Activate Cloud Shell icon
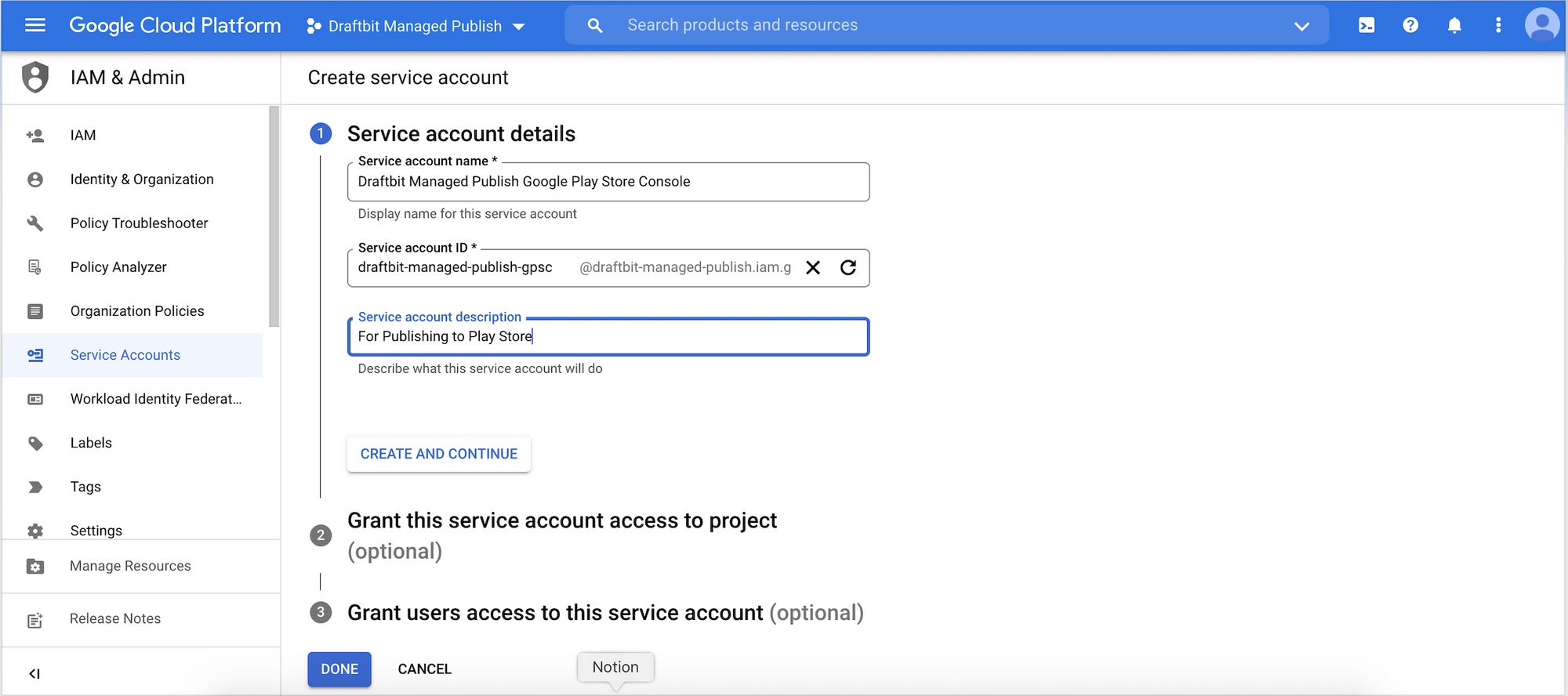Image resolution: width=1568 pixels, height=696 pixels. (x=1367, y=25)
